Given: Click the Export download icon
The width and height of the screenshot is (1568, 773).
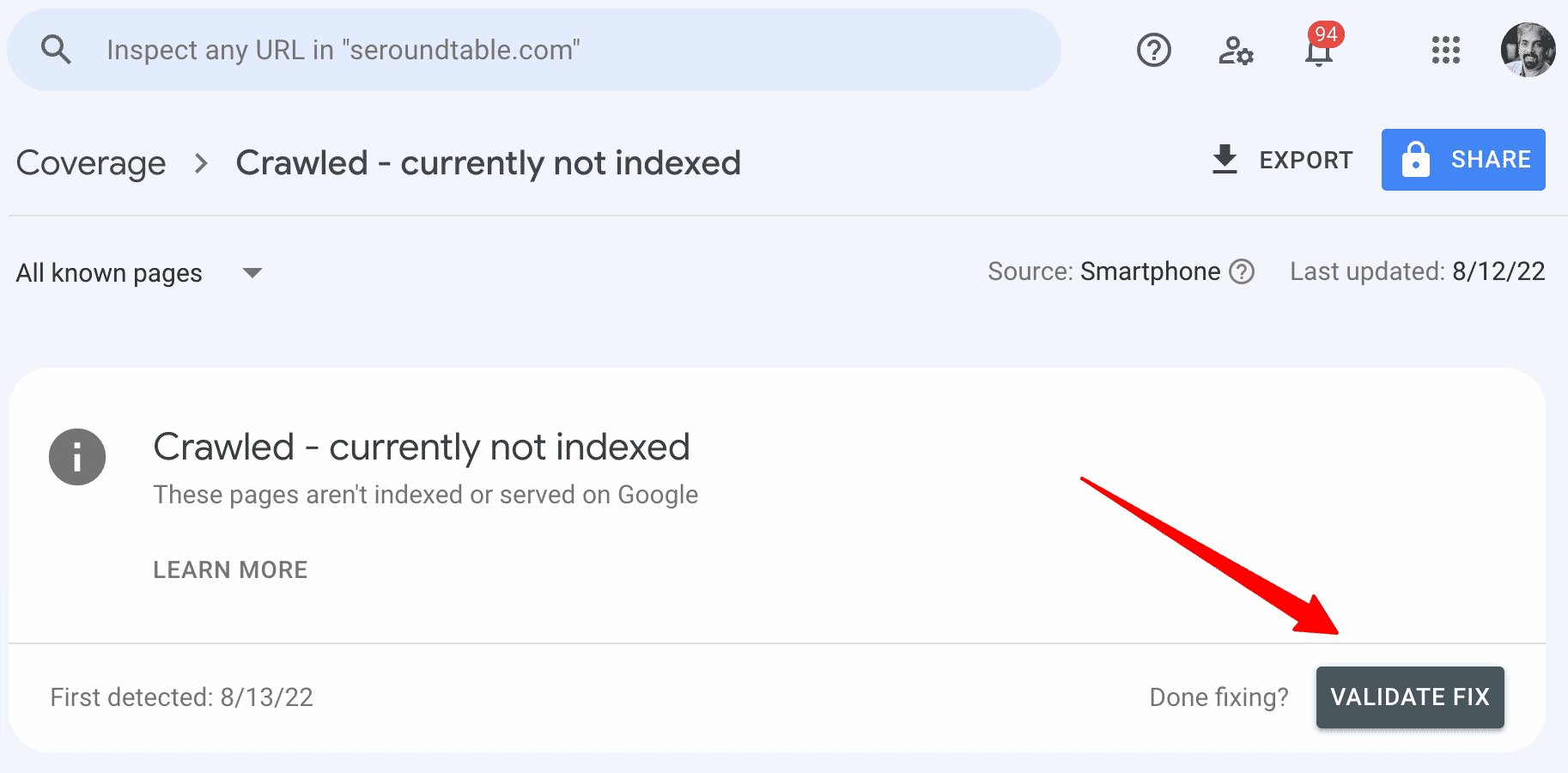Looking at the screenshot, I should (x=1225, y=160).
